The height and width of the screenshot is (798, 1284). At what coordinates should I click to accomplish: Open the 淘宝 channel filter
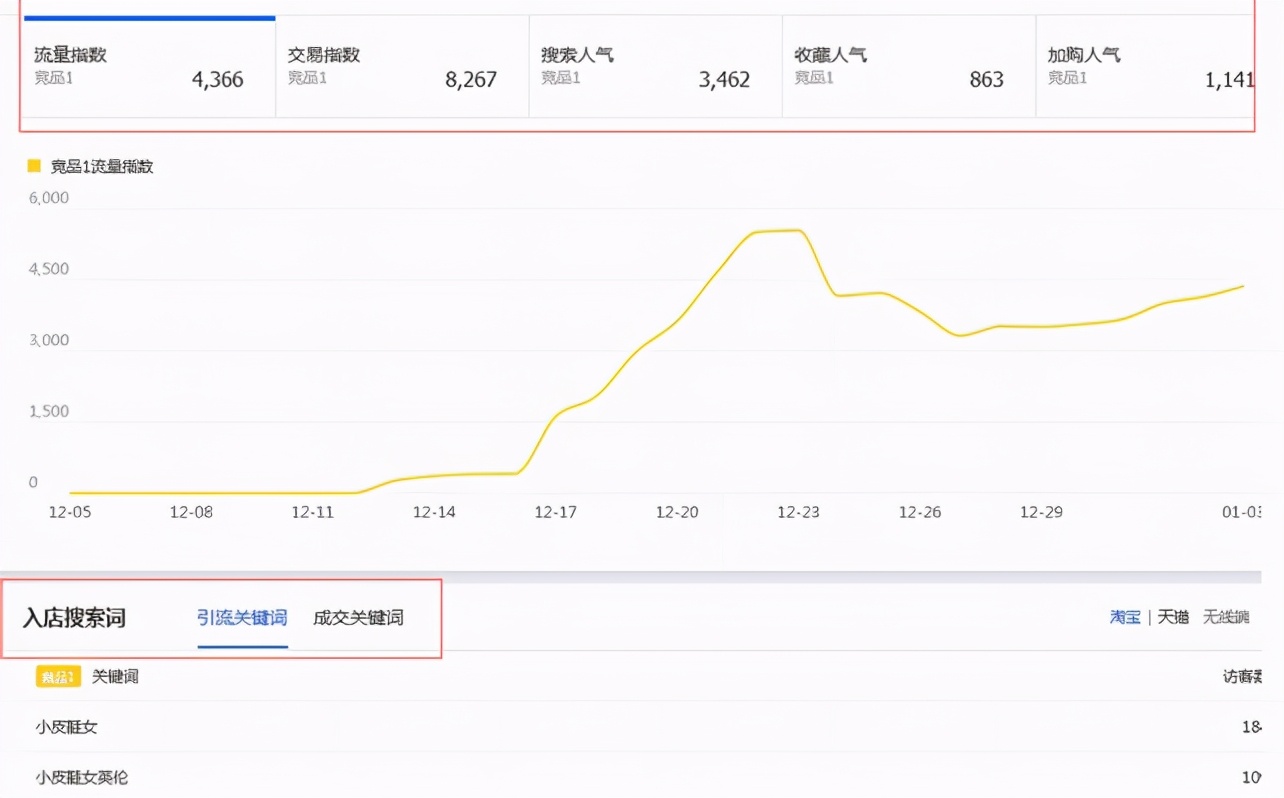(x=1124, y=617)
